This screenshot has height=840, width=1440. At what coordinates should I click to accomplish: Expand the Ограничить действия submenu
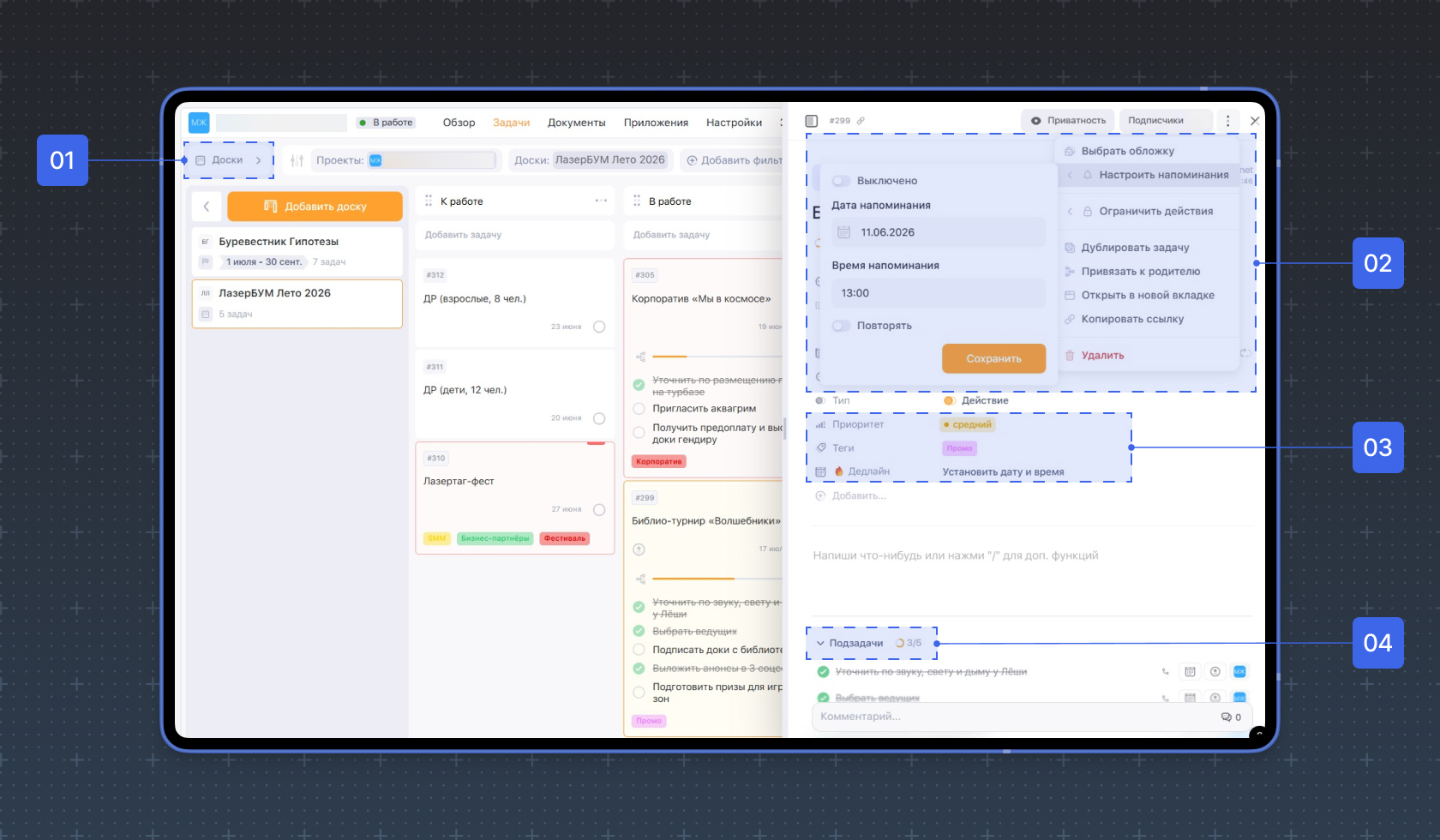tap(1149, 211)
